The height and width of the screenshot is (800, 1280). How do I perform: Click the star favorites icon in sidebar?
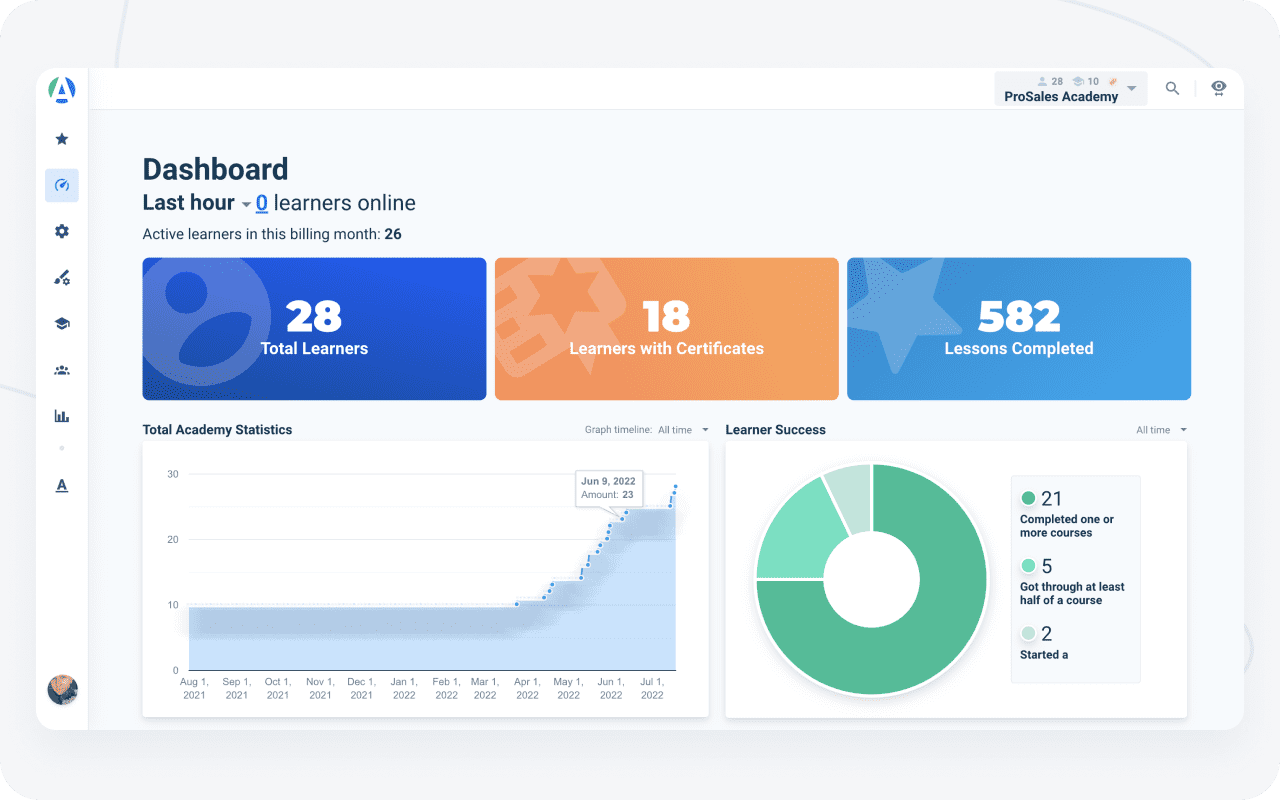62,139
